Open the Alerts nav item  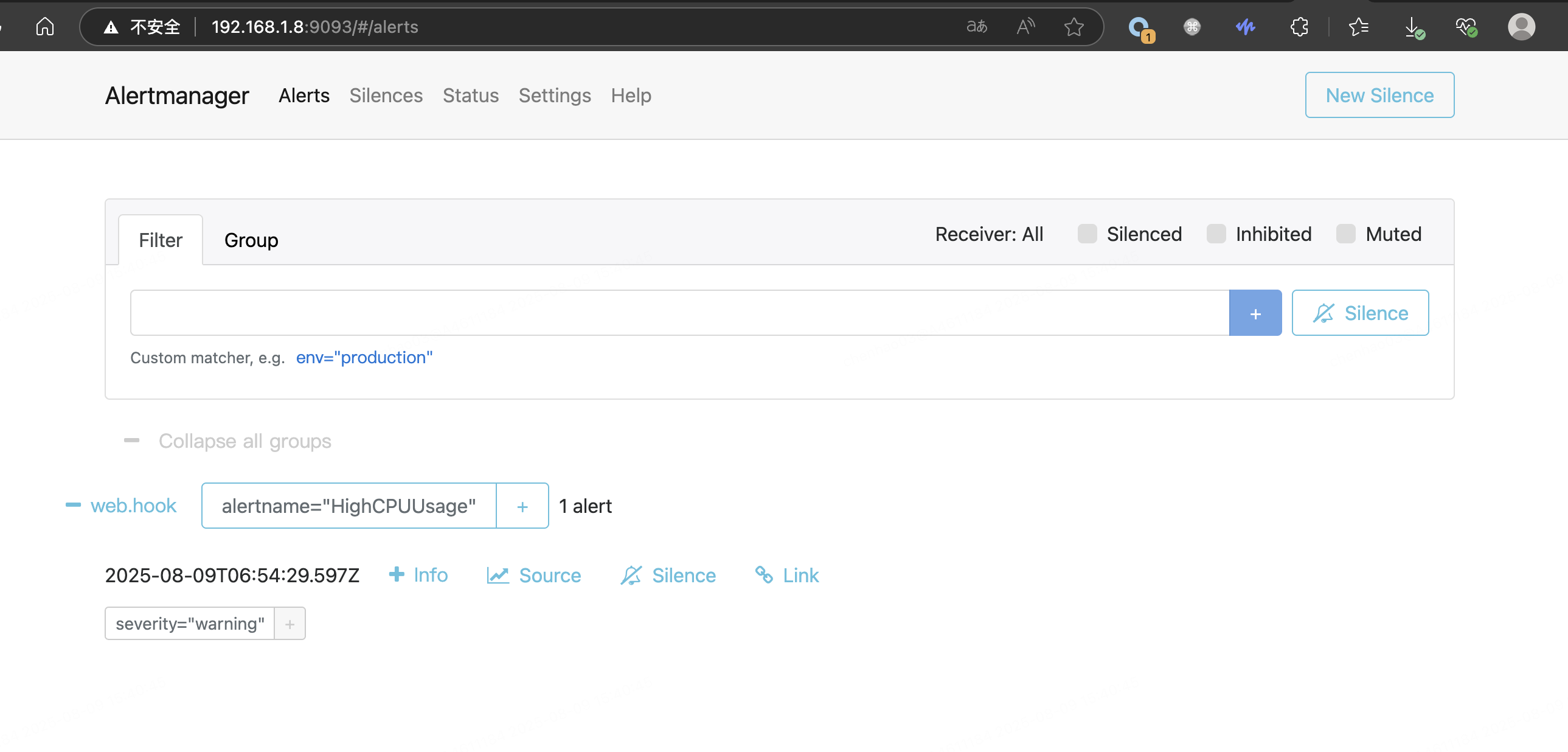pos(304,96)
